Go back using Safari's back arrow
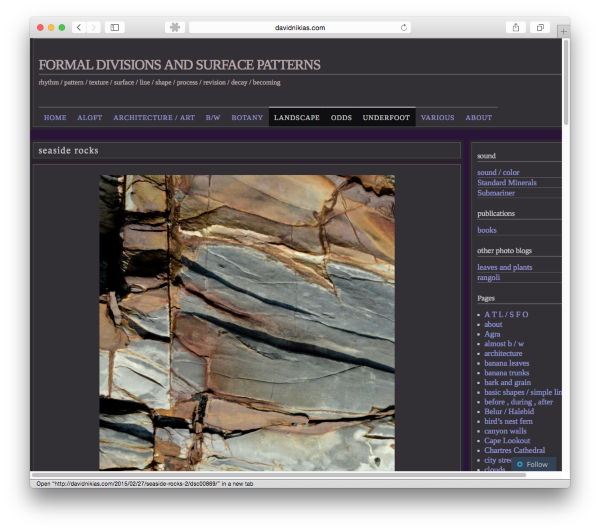The width and height of the screenshot is (600, 531). (77, 27)
